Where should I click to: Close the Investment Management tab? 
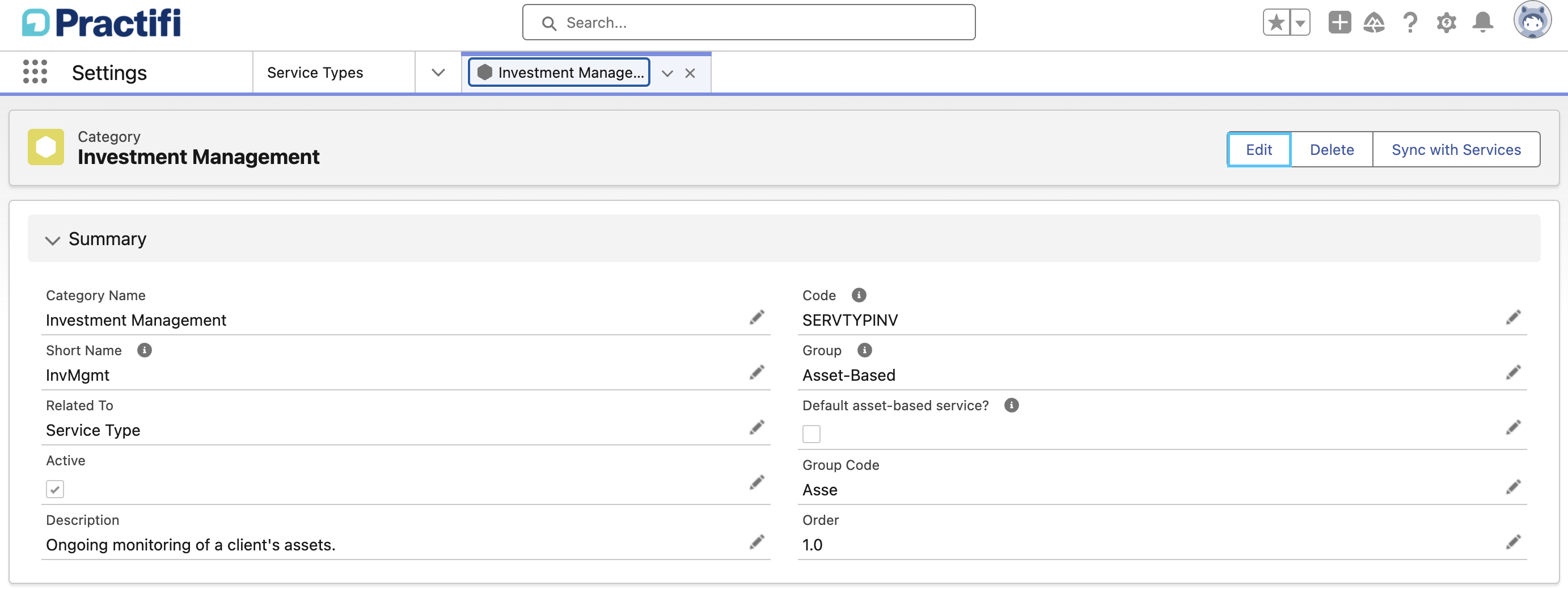click(690, 73)
